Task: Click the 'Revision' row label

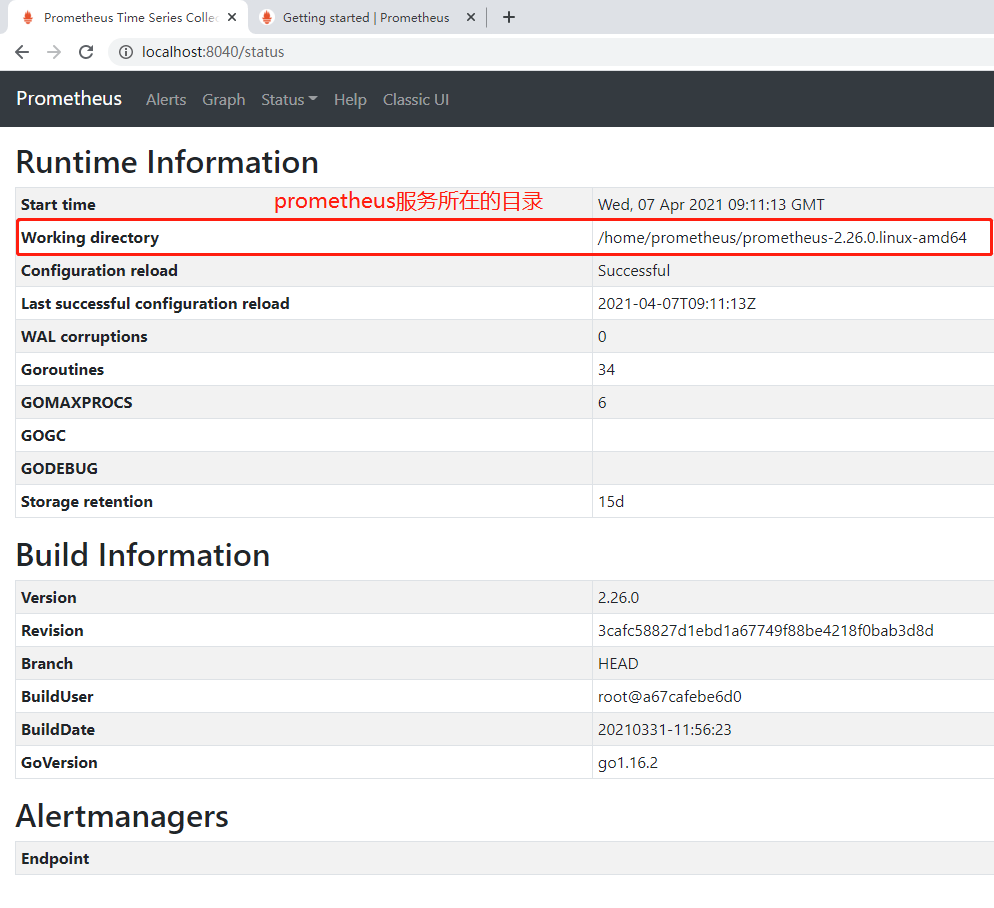Action: coord(52,631)
